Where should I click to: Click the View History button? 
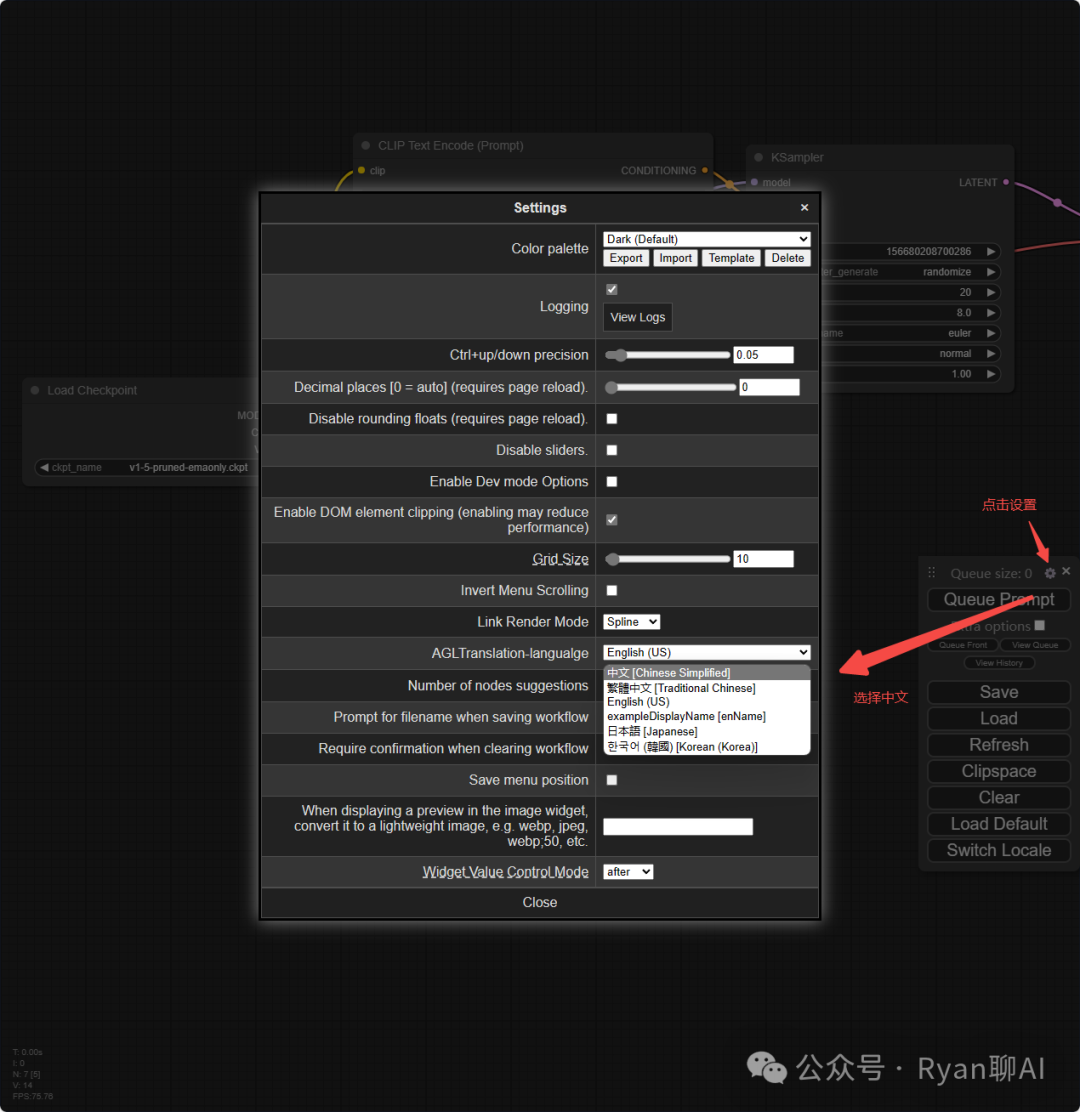[x=998, y=663]
